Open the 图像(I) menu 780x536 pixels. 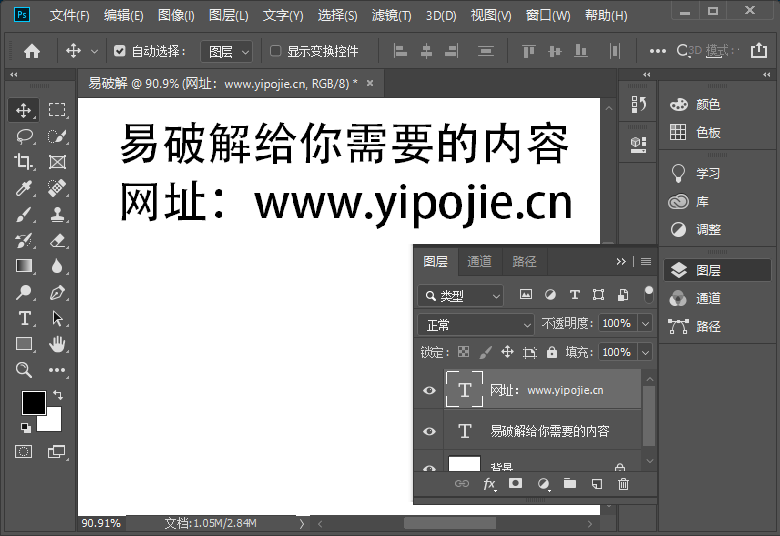(x=176, y=15)
